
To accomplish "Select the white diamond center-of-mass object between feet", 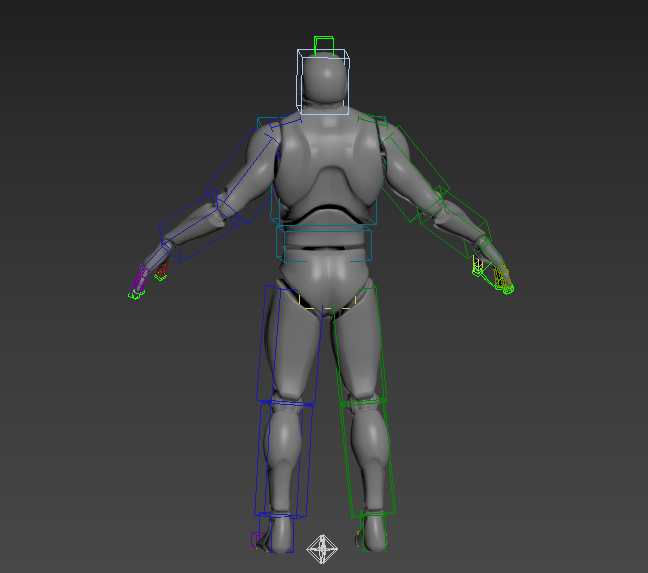I will [322, 549].
